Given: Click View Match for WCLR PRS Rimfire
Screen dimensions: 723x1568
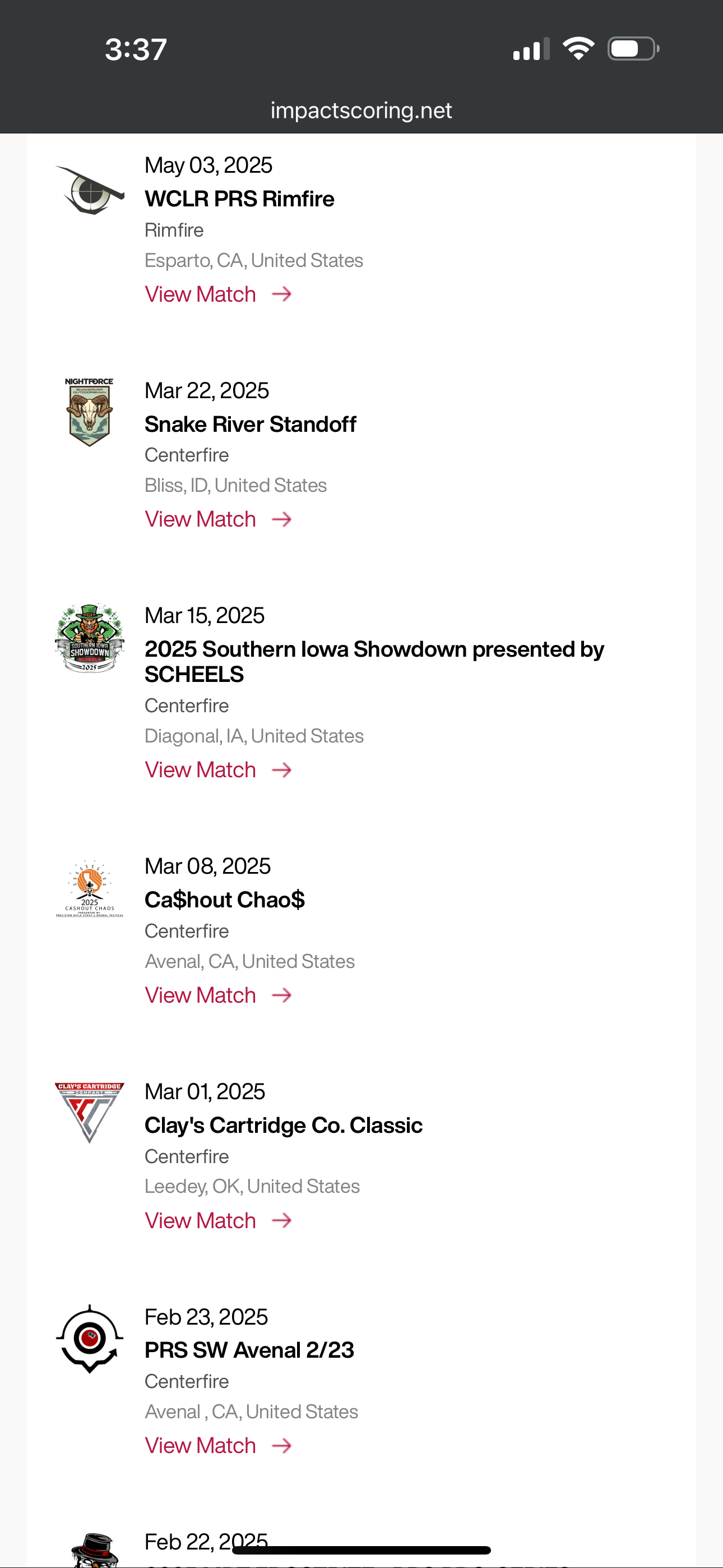Looking at the screenshot, I should [x=218, y=294].
